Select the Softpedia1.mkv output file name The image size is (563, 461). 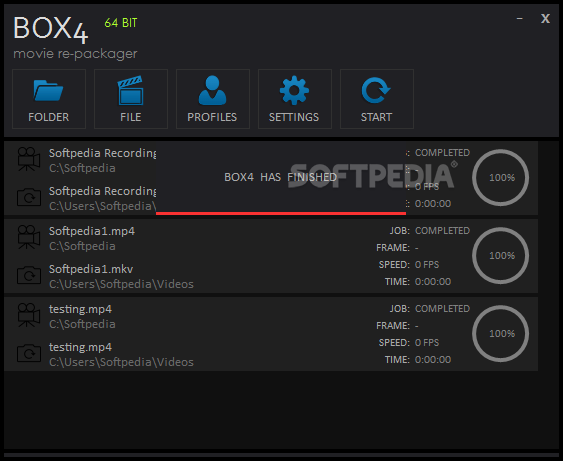point(91,269)
